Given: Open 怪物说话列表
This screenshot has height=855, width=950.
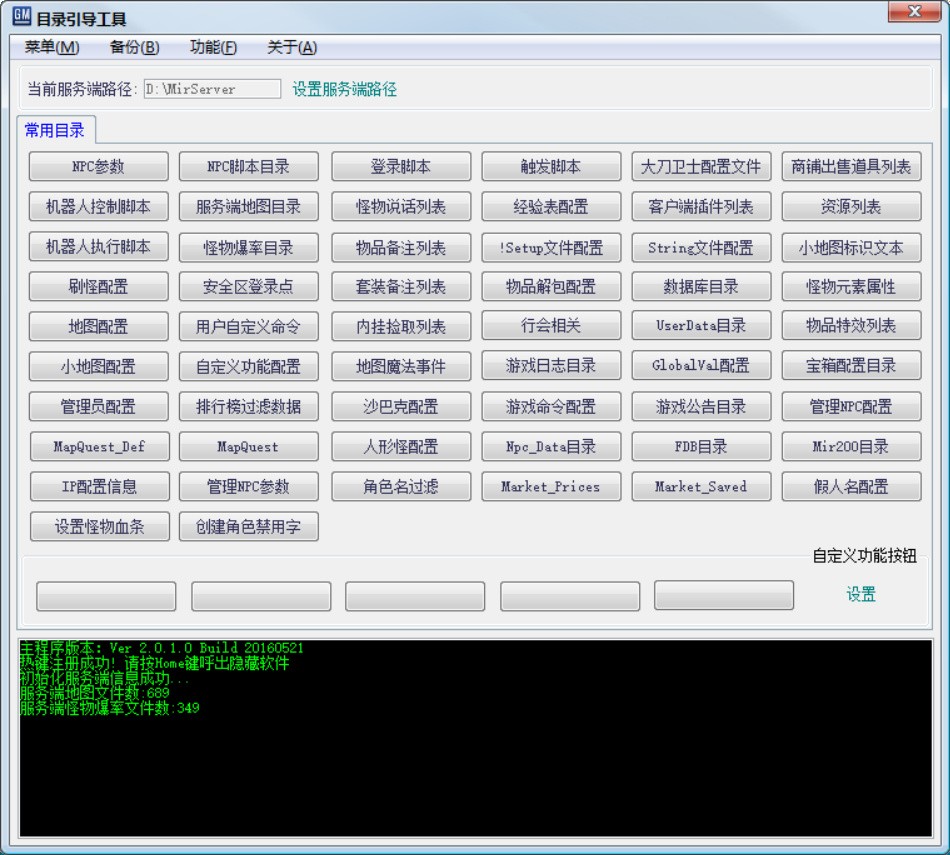Looking at the screenshot, I should pos(400,207).
